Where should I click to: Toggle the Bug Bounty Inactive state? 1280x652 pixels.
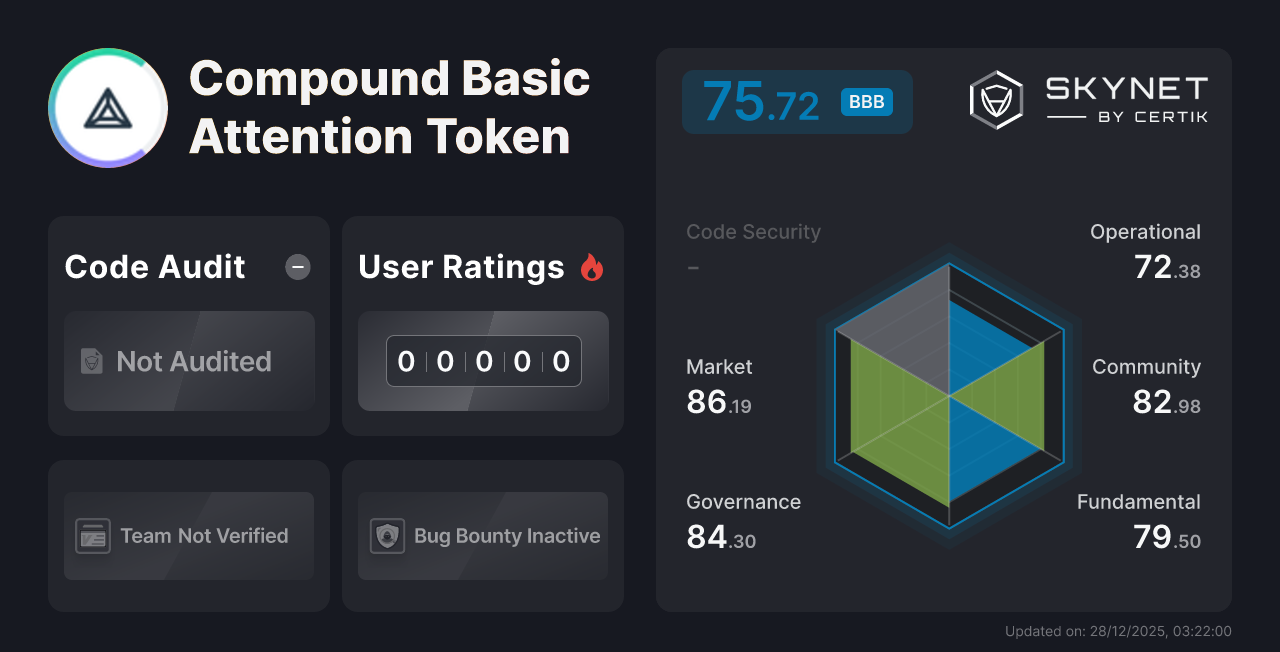point(482,536)
